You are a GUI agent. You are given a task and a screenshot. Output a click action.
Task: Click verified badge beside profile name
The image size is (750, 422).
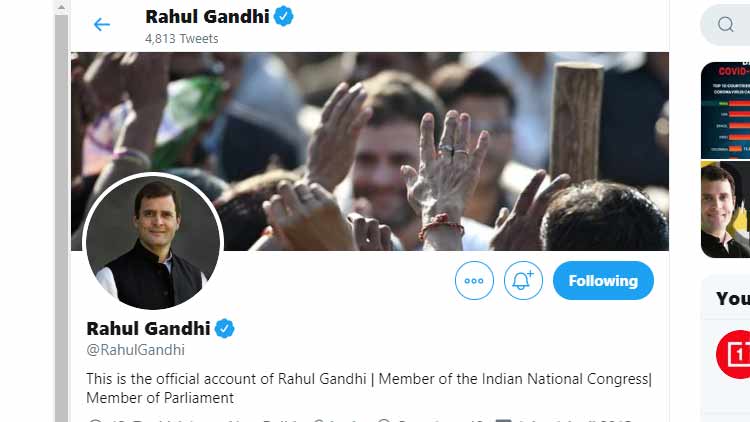click(x=225, y=328)
